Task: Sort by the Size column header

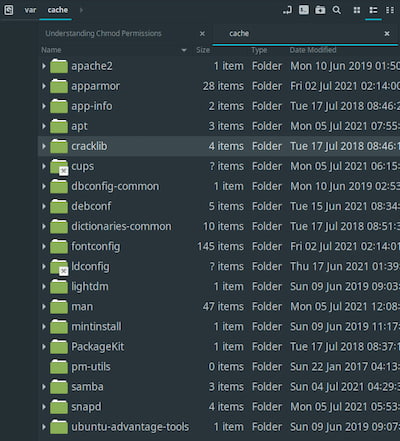Action: coord(203,50)
